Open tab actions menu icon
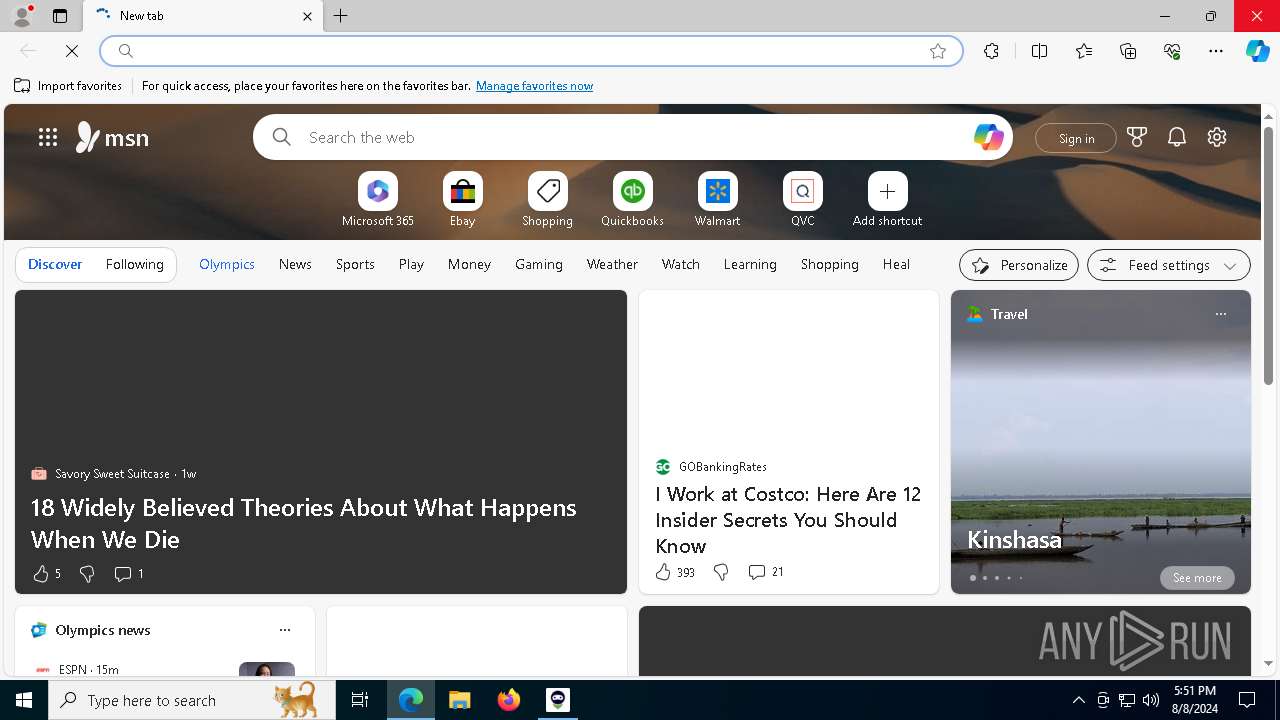Screen dimensions: 1280x720 [60, 16]
